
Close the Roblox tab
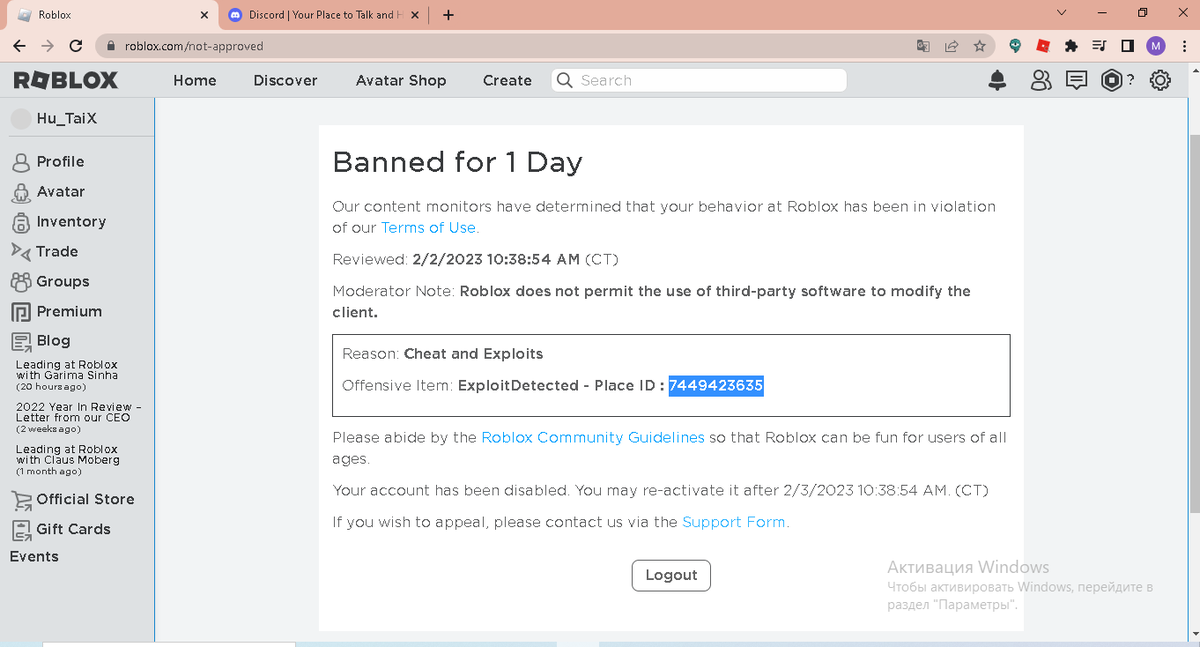205,15
